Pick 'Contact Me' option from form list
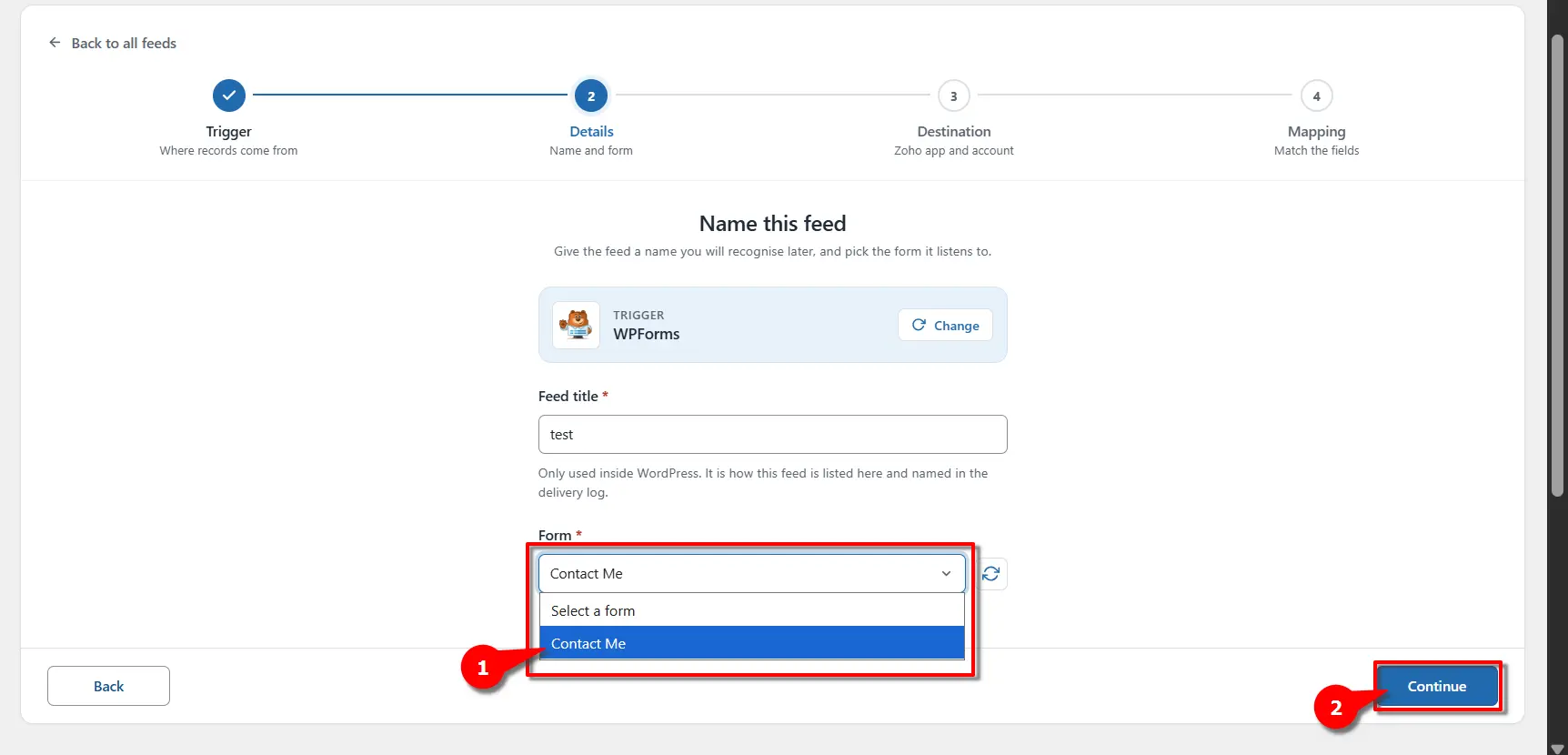 tap(751, 643)
